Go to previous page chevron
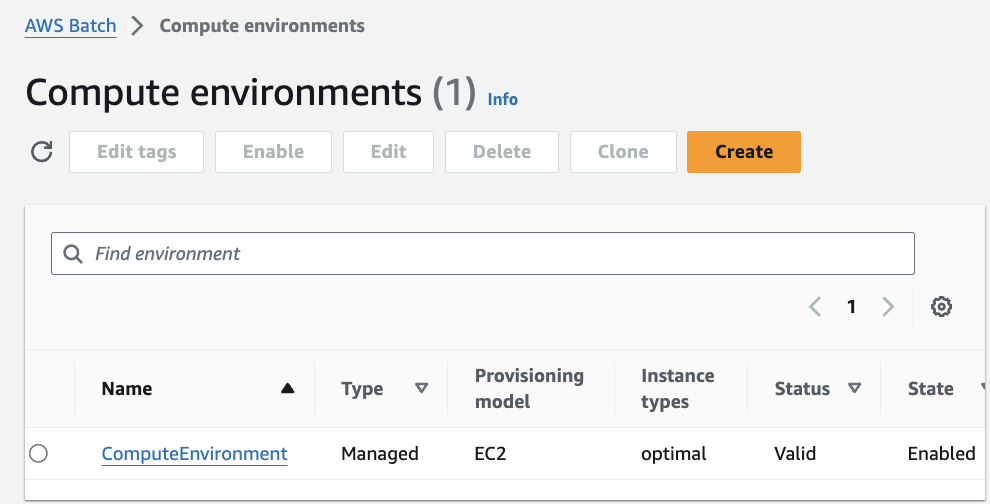 [x=815, y=307]
